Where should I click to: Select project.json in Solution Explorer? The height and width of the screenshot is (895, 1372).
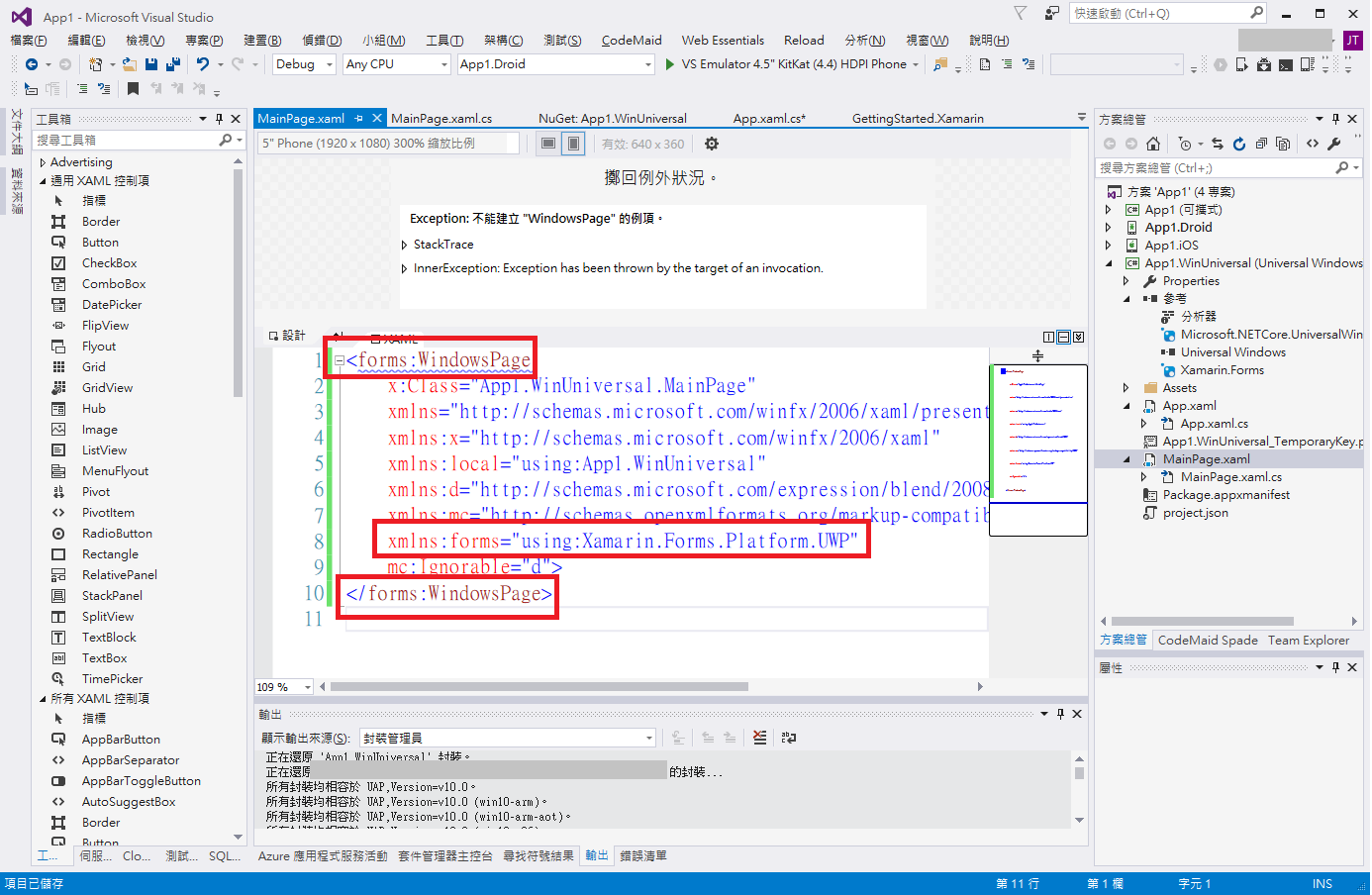tap(1195, 513)
